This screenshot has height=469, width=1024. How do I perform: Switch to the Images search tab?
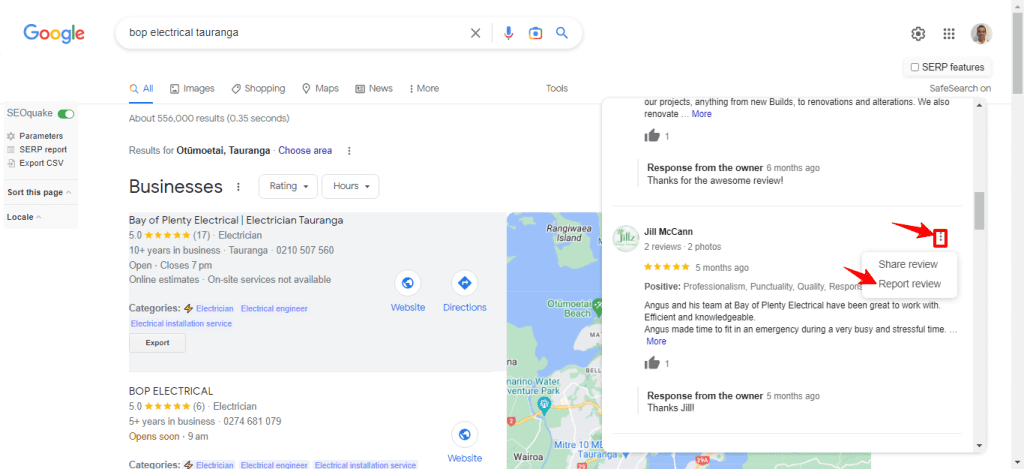pos(192,88)
